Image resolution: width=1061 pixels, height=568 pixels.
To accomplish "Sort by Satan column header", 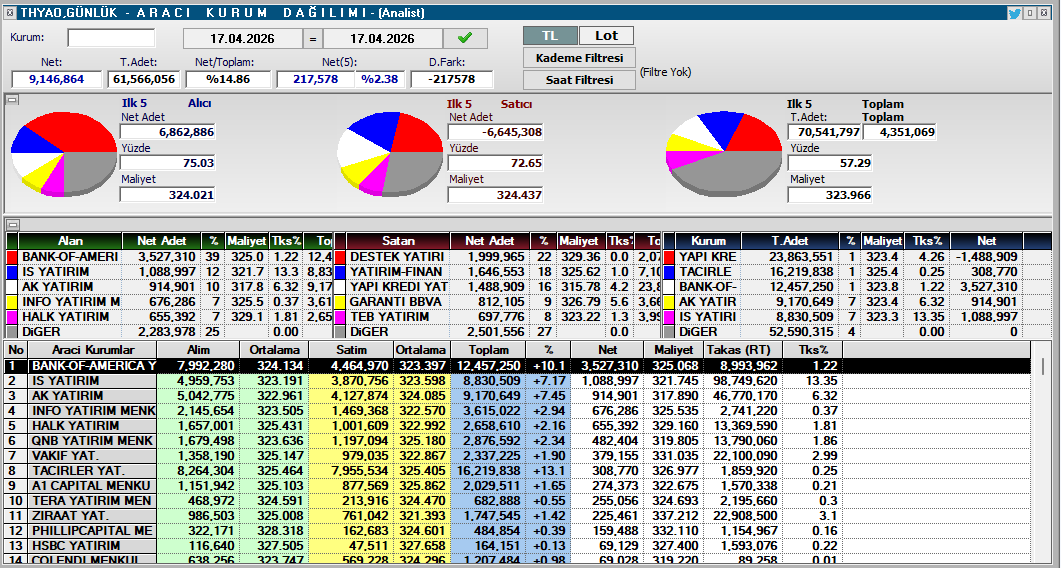I will pyautogui.click(x=398, y=241).
